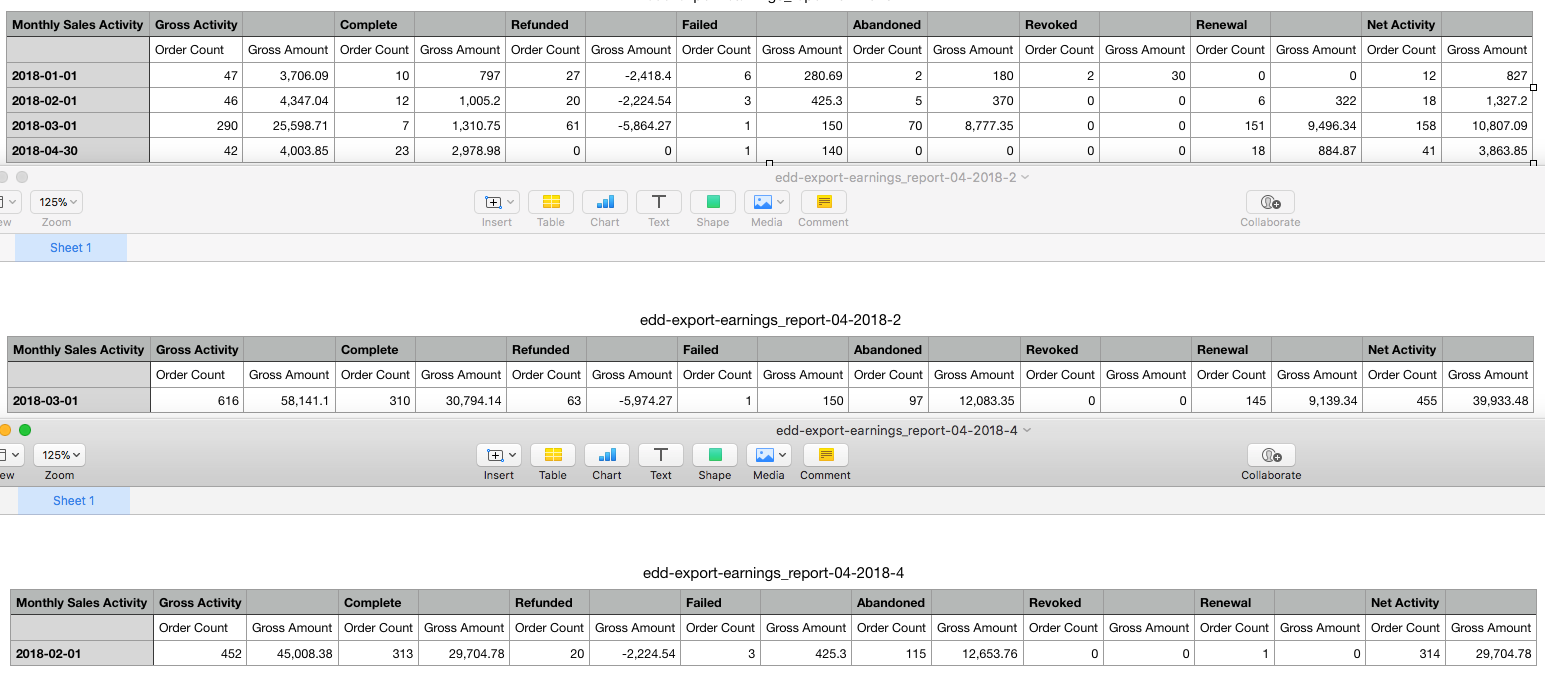Click cell with value 9,139.34
This screenshot has width=1545, height=674.
tap(1317, 400)
